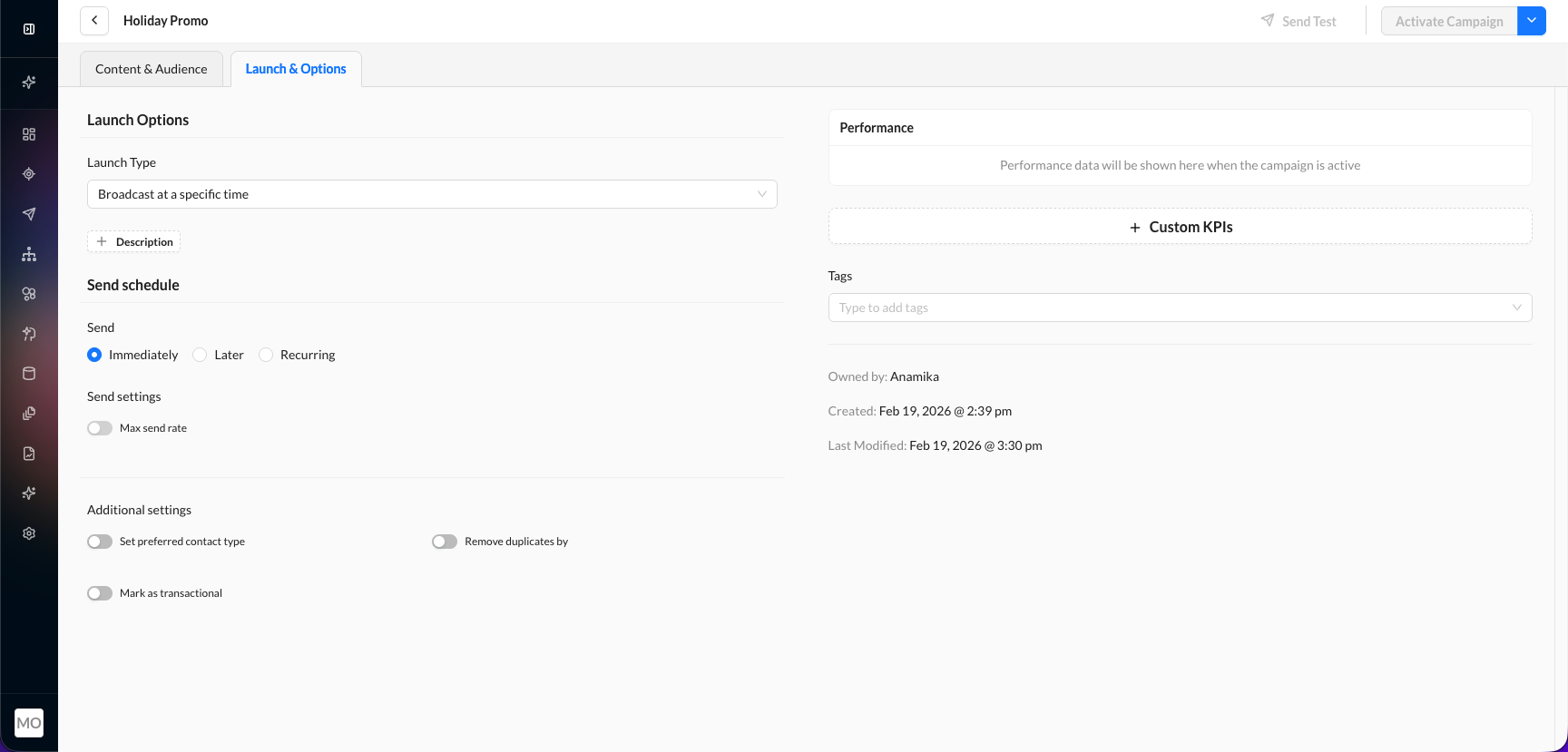Open the hierarchy flow icon in sidebar
This screenshot has width=1568, height=752.
[29, 254]
